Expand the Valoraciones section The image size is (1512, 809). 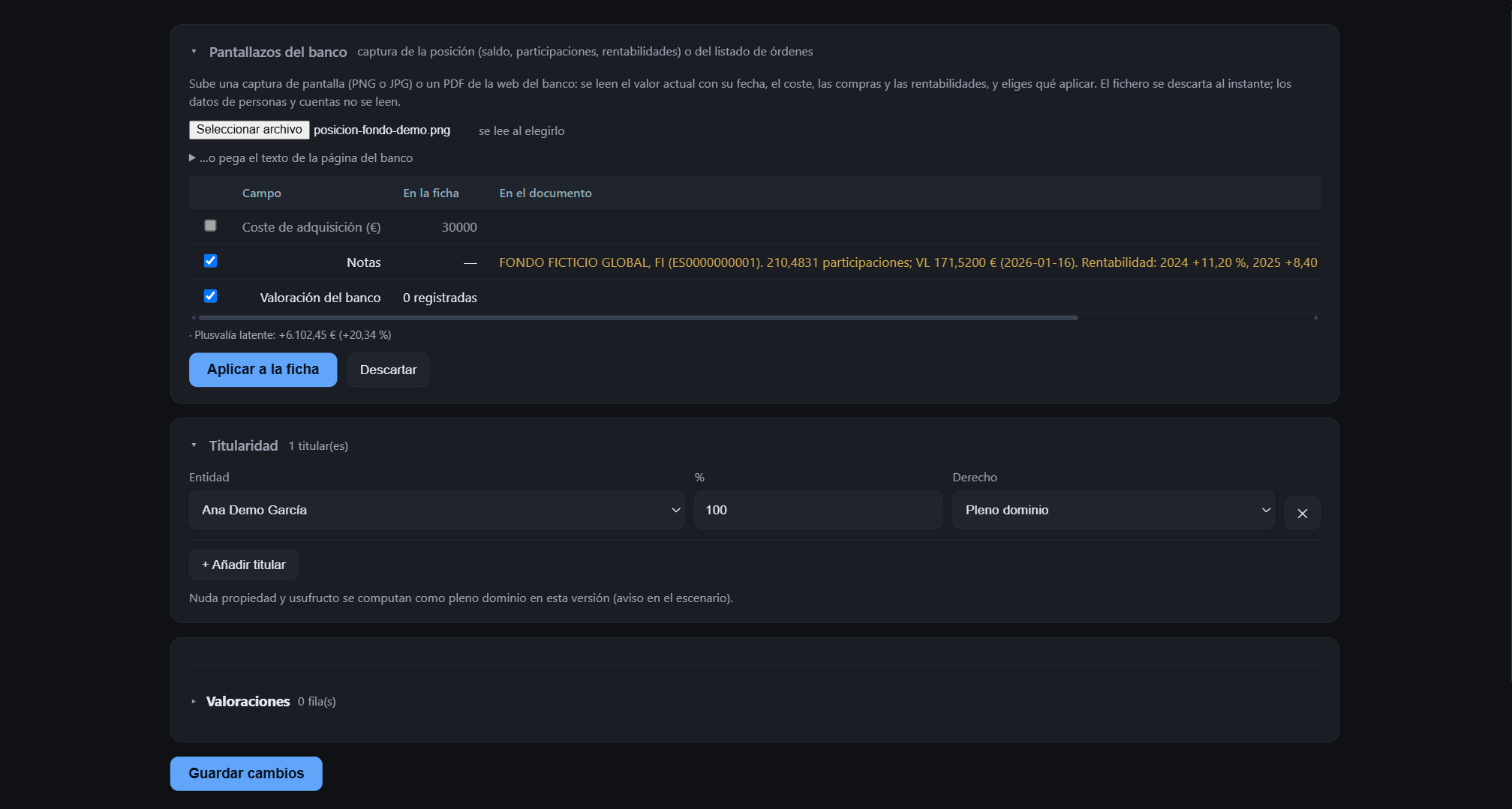(x=194, y=702)
